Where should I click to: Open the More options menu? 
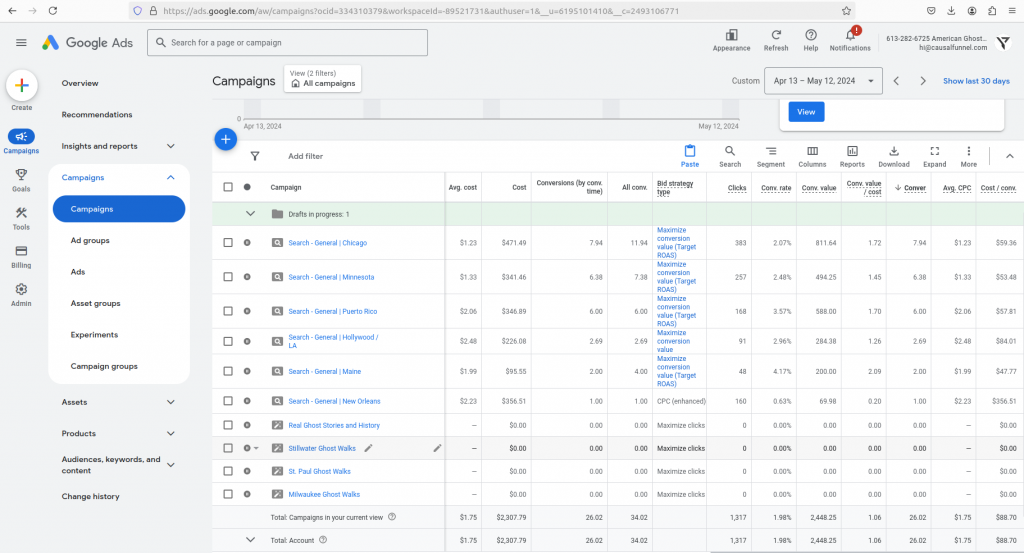click(968, 156)
